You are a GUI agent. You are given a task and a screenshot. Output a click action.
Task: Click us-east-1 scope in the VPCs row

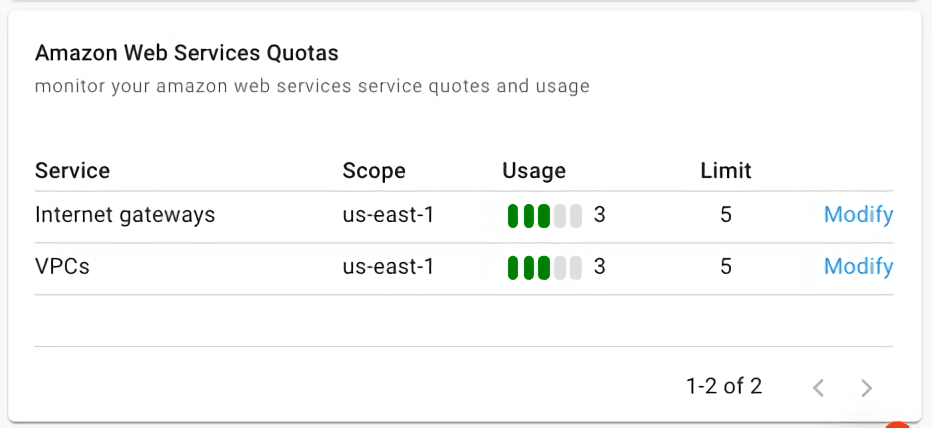click(x=388, y=267)
